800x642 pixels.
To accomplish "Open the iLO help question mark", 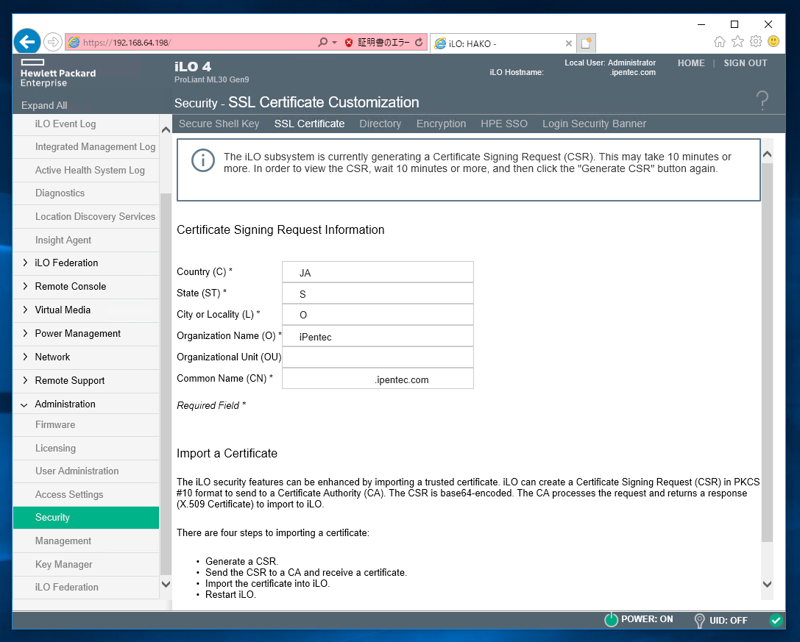I will 762,100.
